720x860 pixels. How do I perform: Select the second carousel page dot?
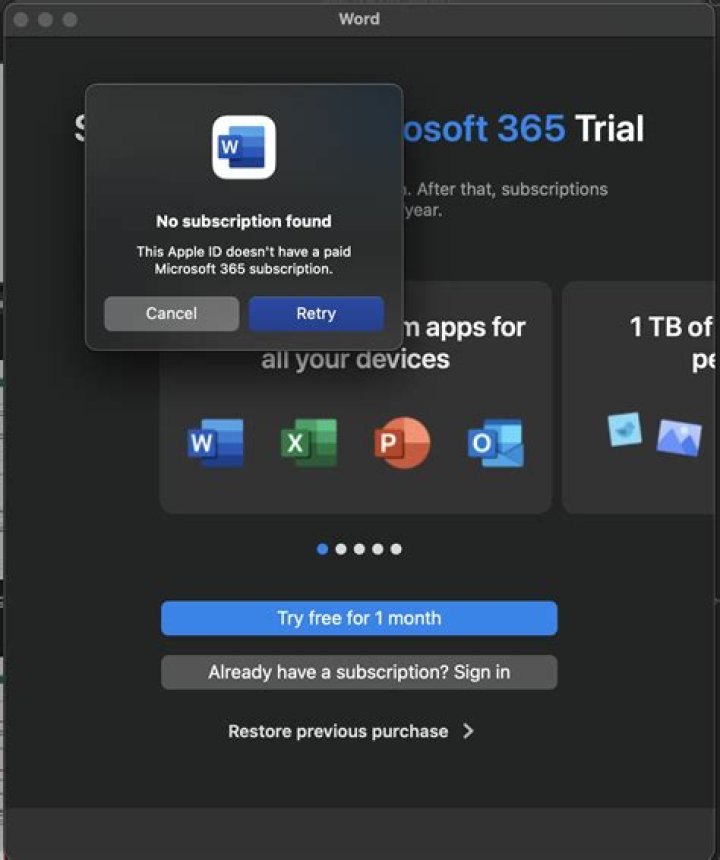pyautogui.click(x=341, y=549)
